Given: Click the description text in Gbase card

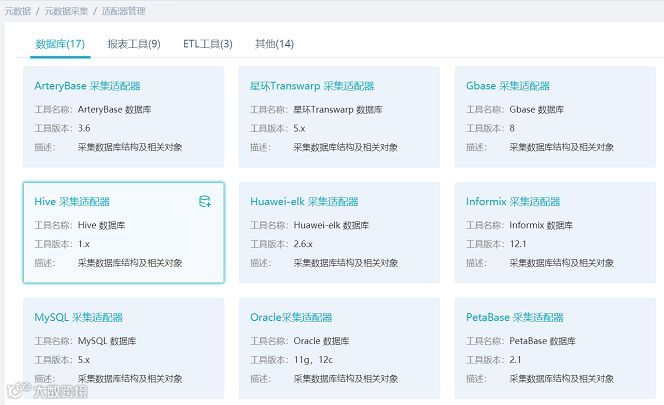Looking at the screenshot, I should coord(562,147).
